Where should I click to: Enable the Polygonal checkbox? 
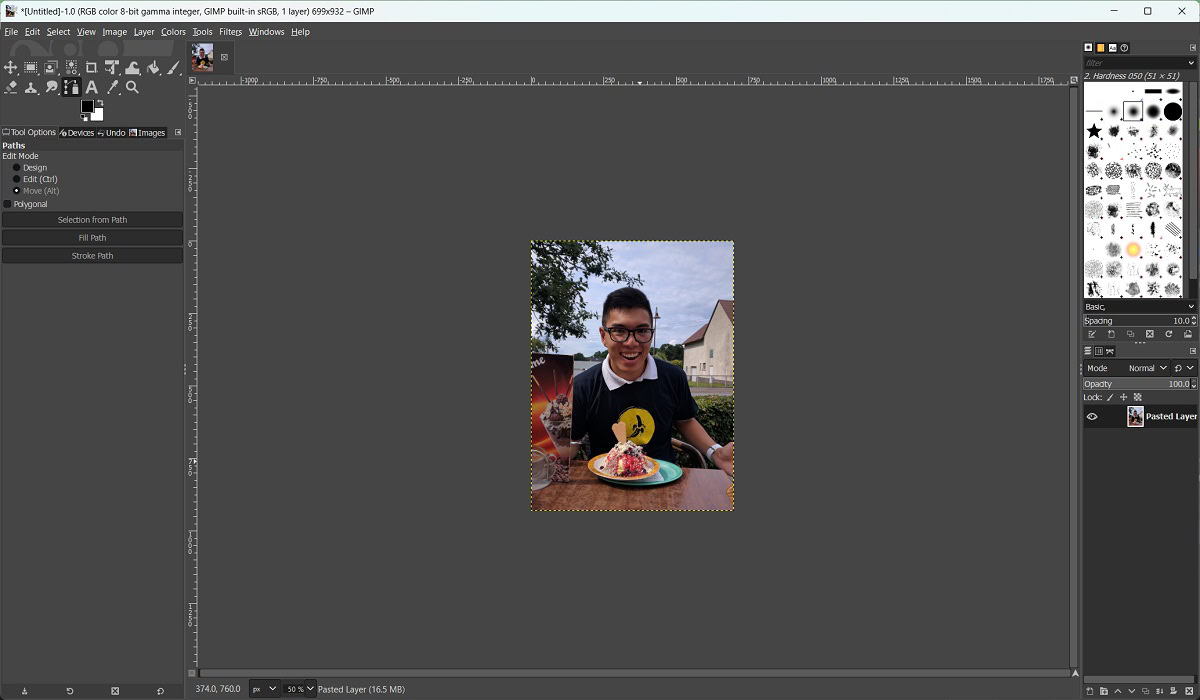8,204
